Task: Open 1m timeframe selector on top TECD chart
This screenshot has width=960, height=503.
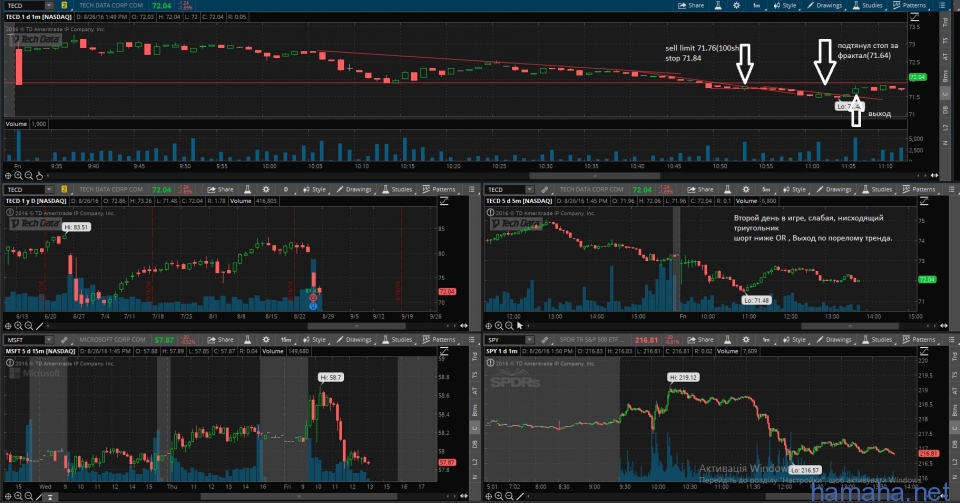Action: 756,6
